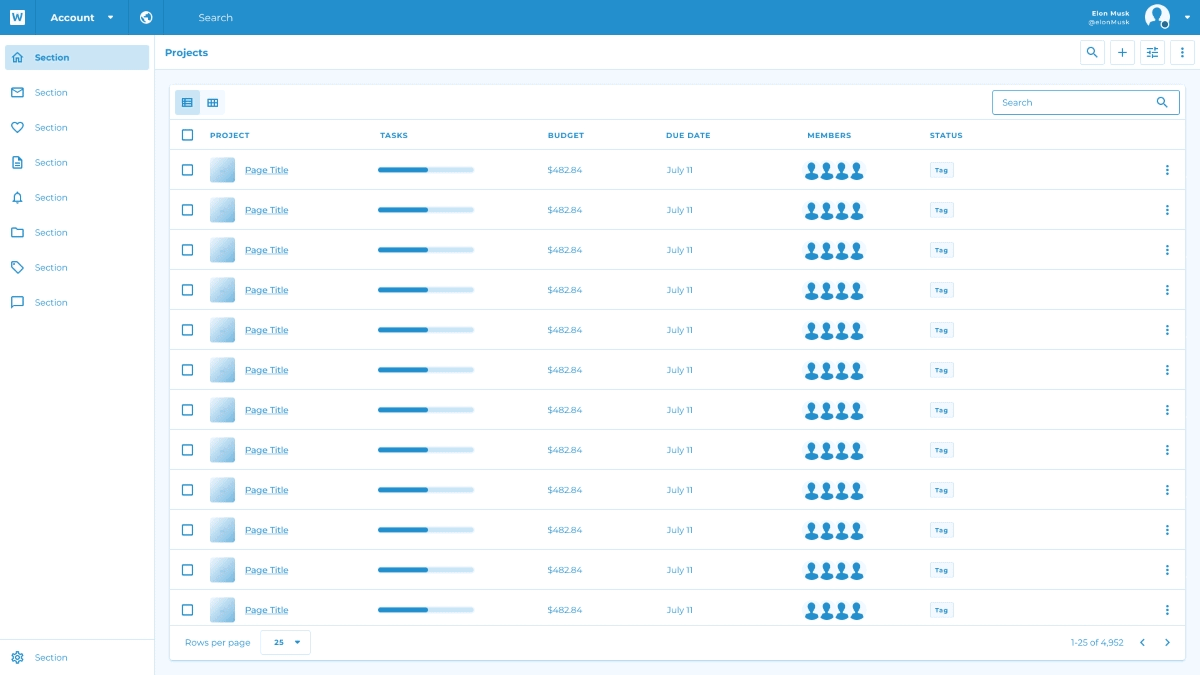Open the first Page Title link
The height and width of the screenshot is (675, 1200).
pos(266,170)
